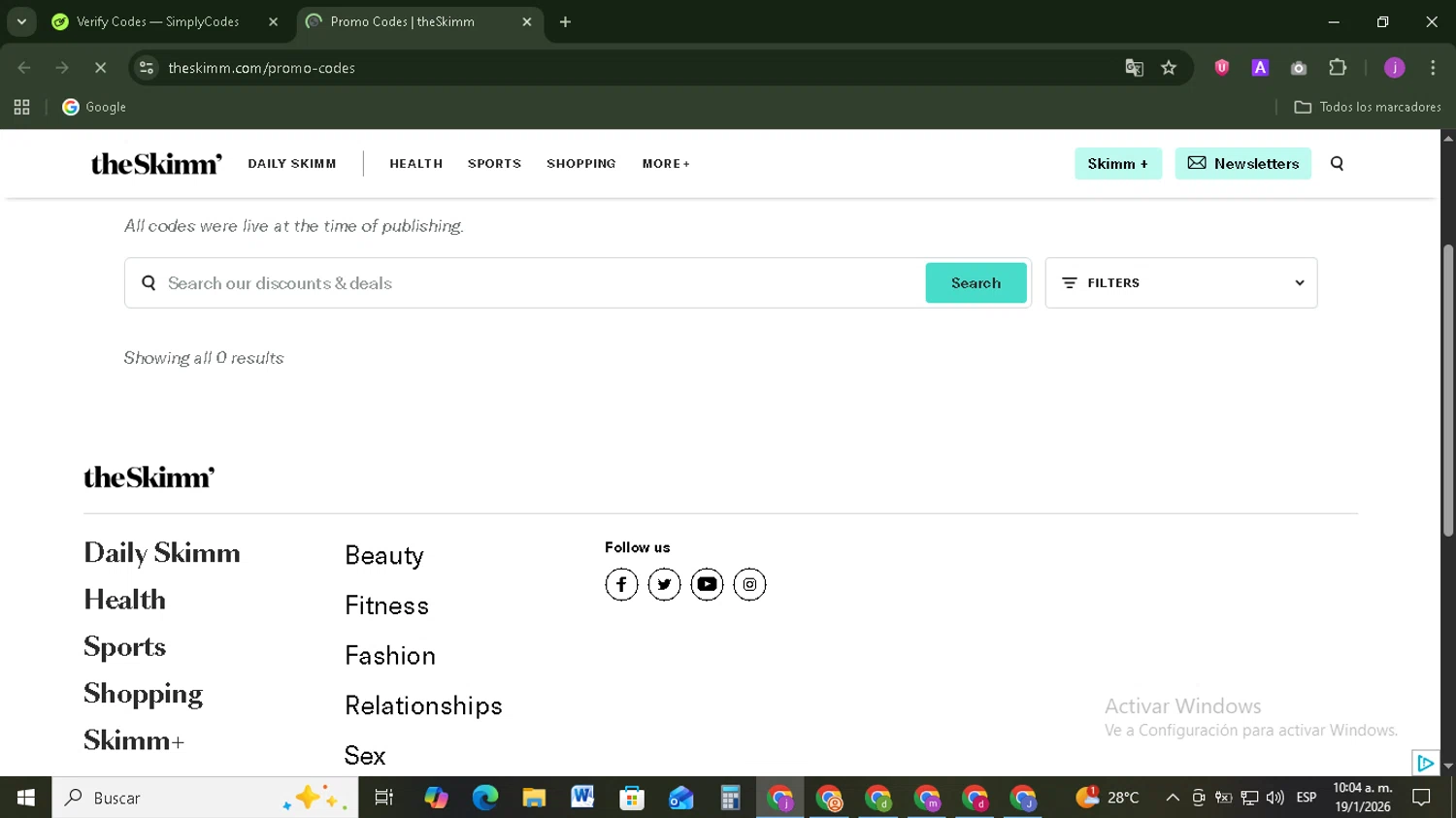This screenshot has height=818, width=1456.
Task: Open the Beauty footer link
Action: pos(384,556)
